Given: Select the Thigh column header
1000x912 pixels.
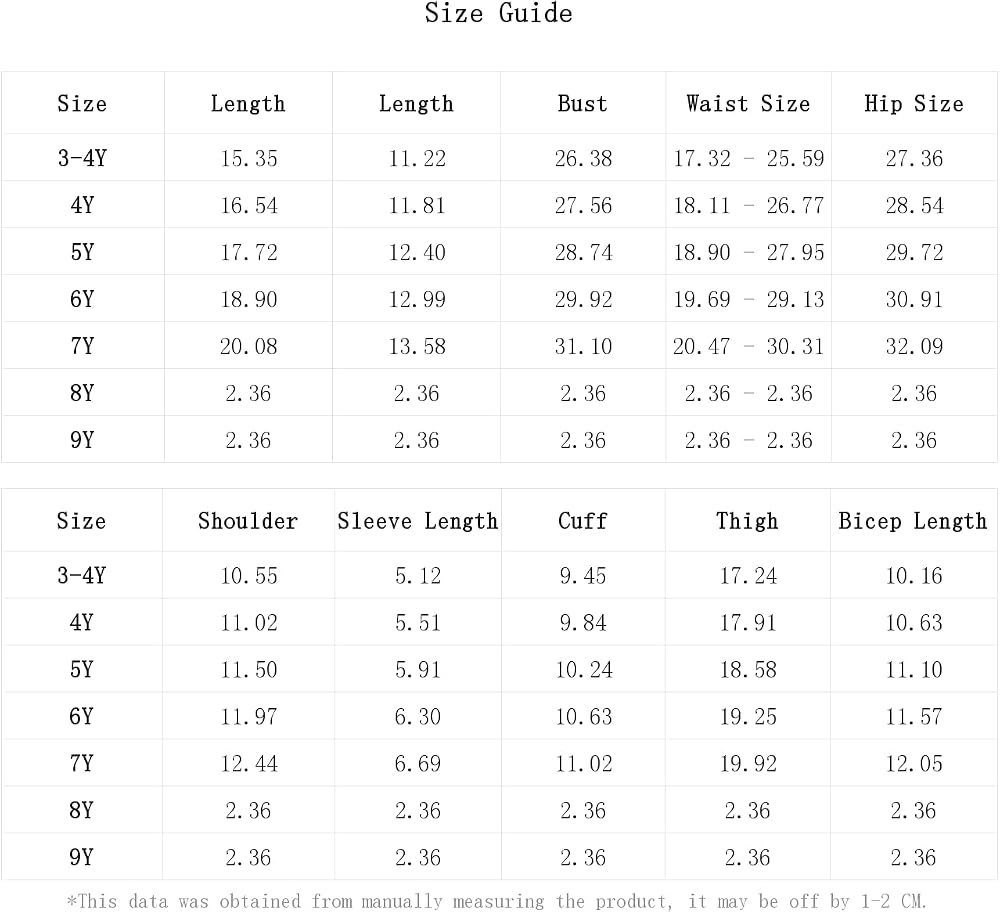Looking at the screenshot, I should tap(747, 521).
